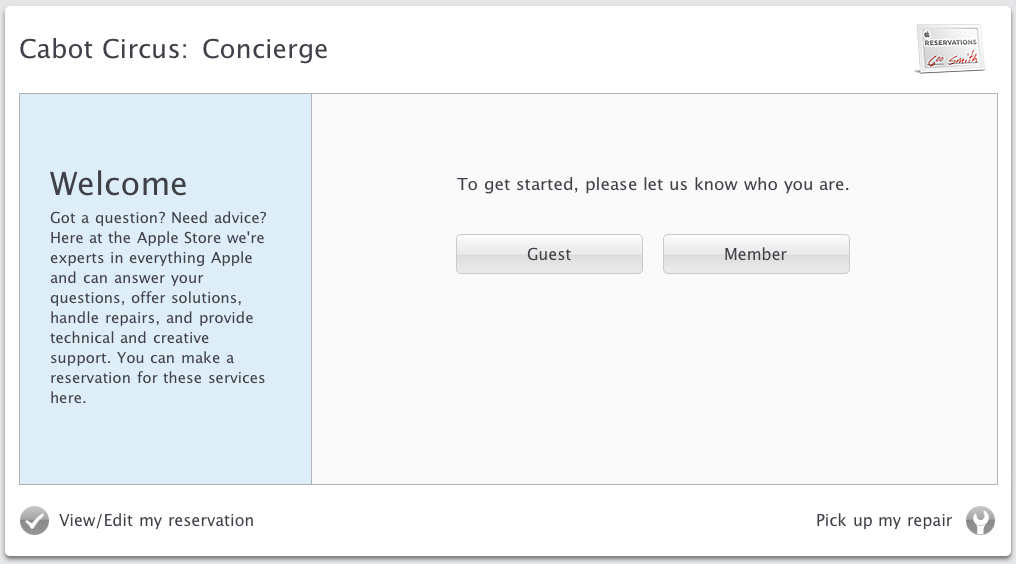Screen dimensions: 1016x564
Task: Click the word "Concierge" in the title
Action: click(x=265, y=49)
